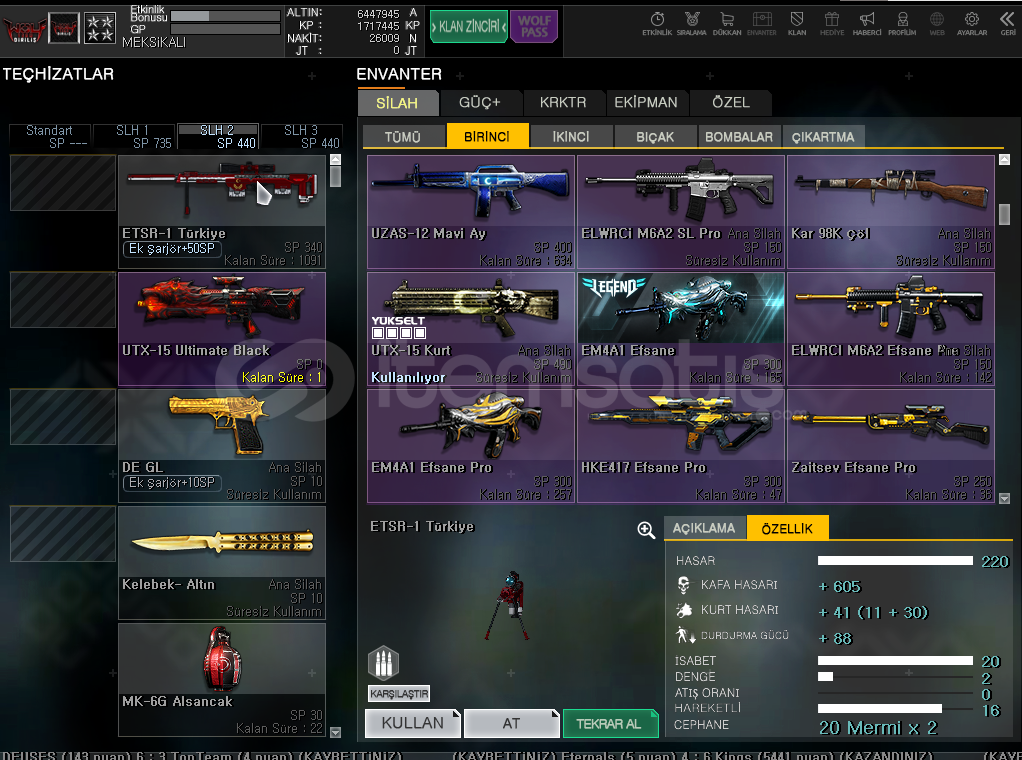Select the UTX-15 Kurt inventory weapon
Viewport: 1022px width, 760px height.
471,329
